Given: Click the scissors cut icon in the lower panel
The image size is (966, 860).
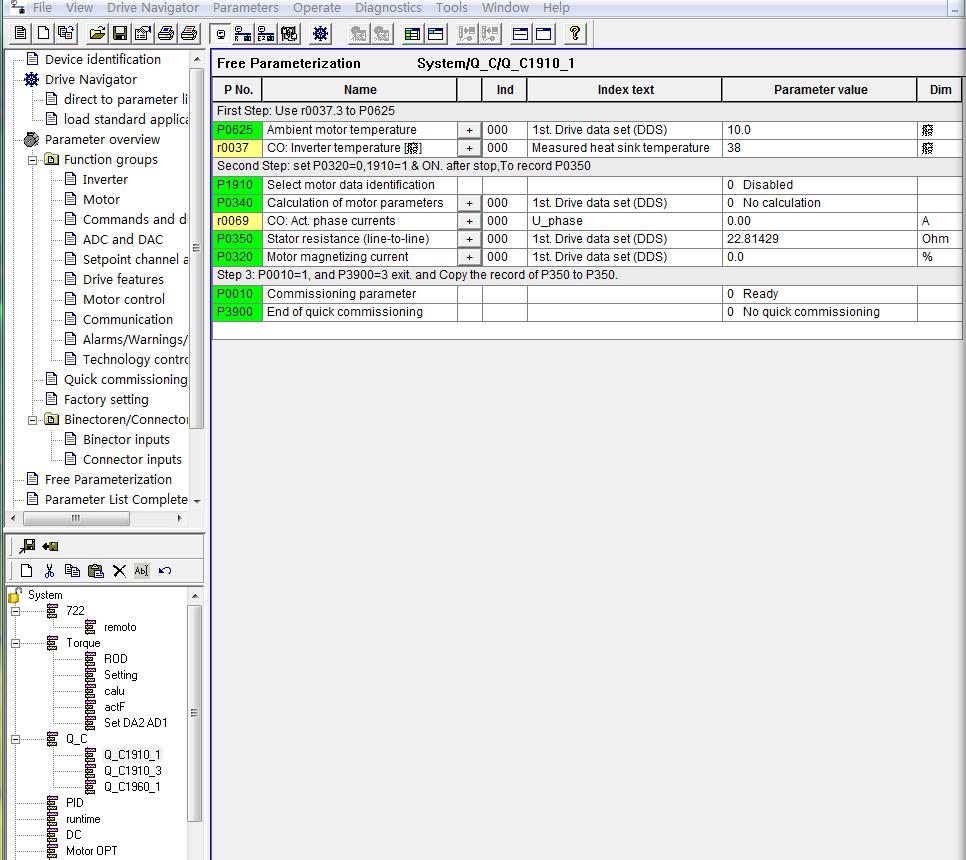Looking at the screenshot, I should pyautogui.click(x=49, y=571).
